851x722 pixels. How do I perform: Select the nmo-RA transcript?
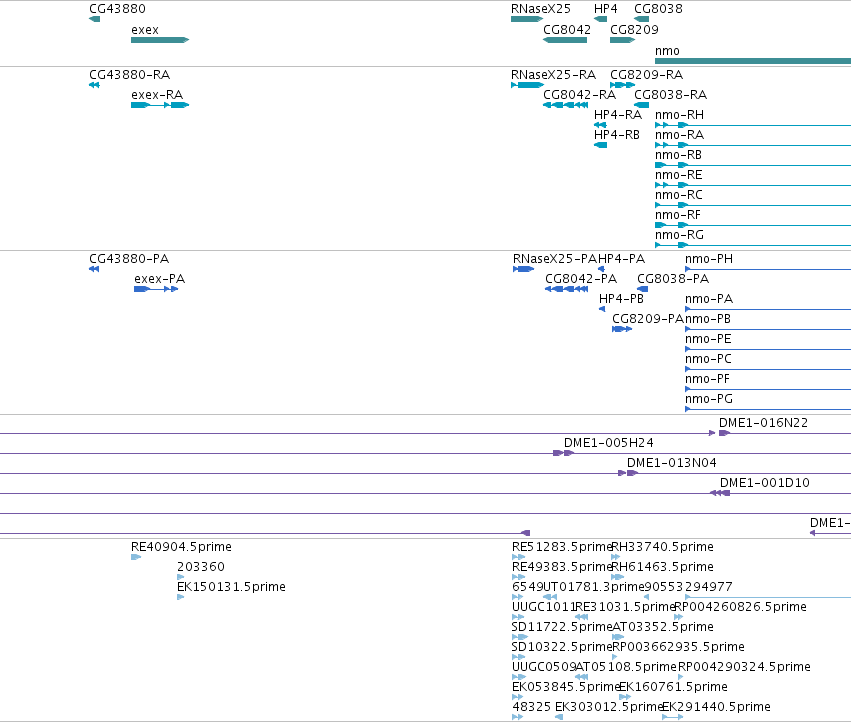753,145
